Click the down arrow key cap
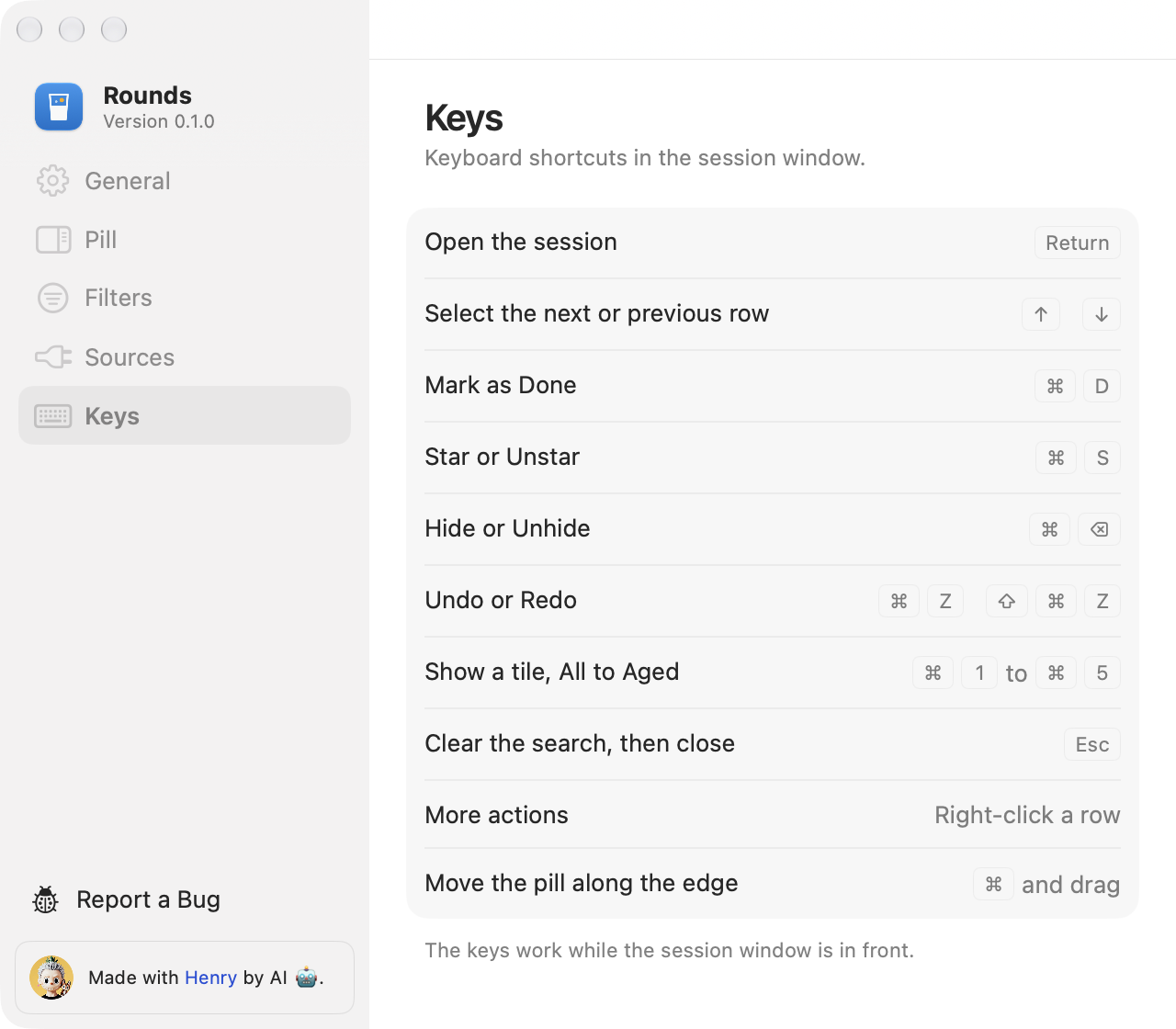The image size is (1176, 1029). tap(1102, 314)
